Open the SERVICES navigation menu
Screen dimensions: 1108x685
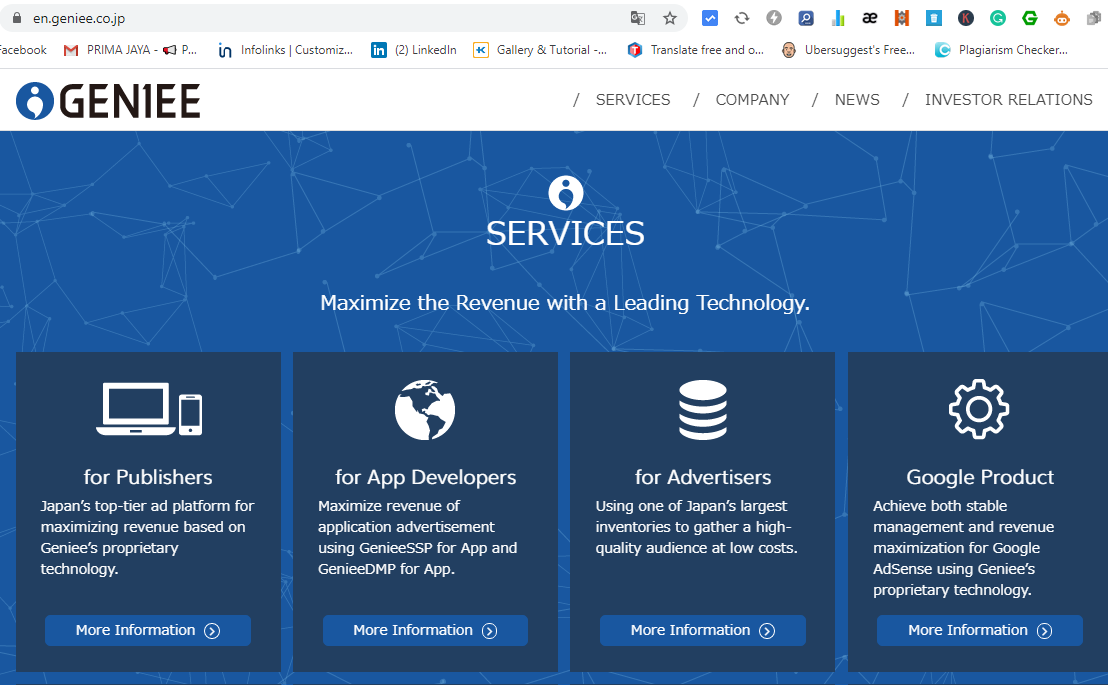tap(632, 100)
